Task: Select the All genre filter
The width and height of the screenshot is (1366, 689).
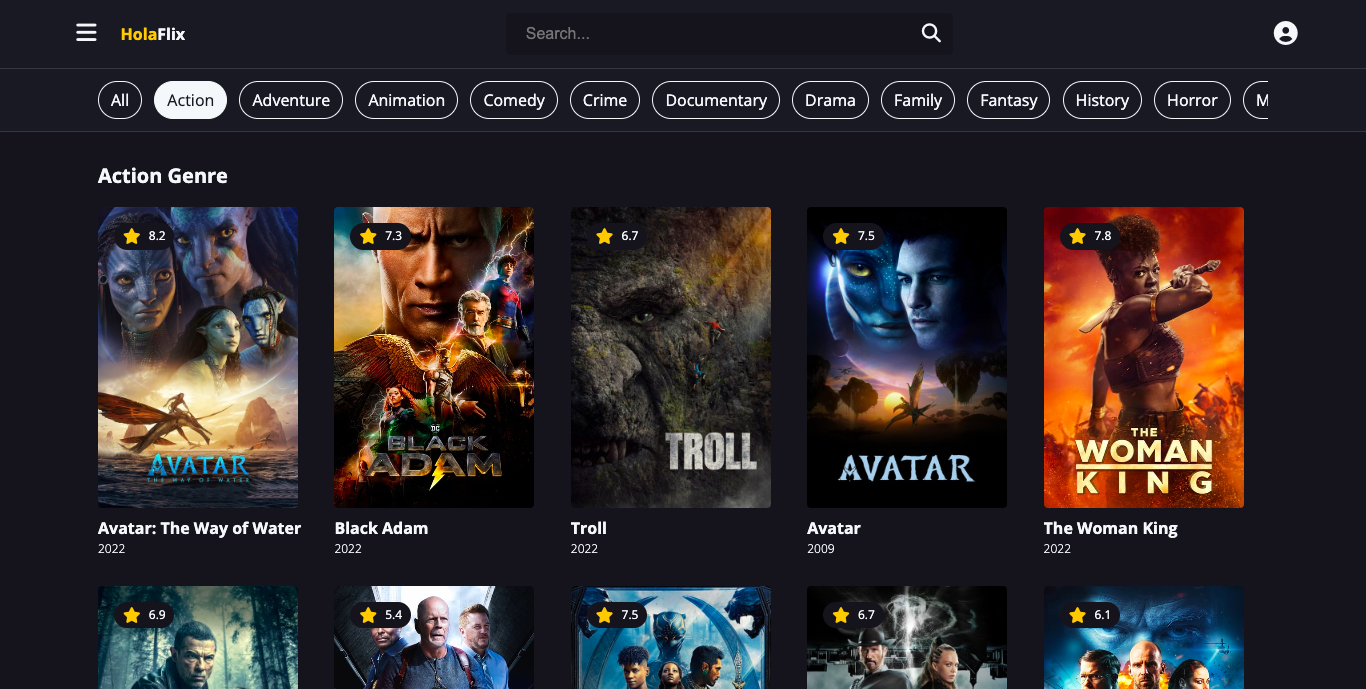Action: tap(120, 100)
